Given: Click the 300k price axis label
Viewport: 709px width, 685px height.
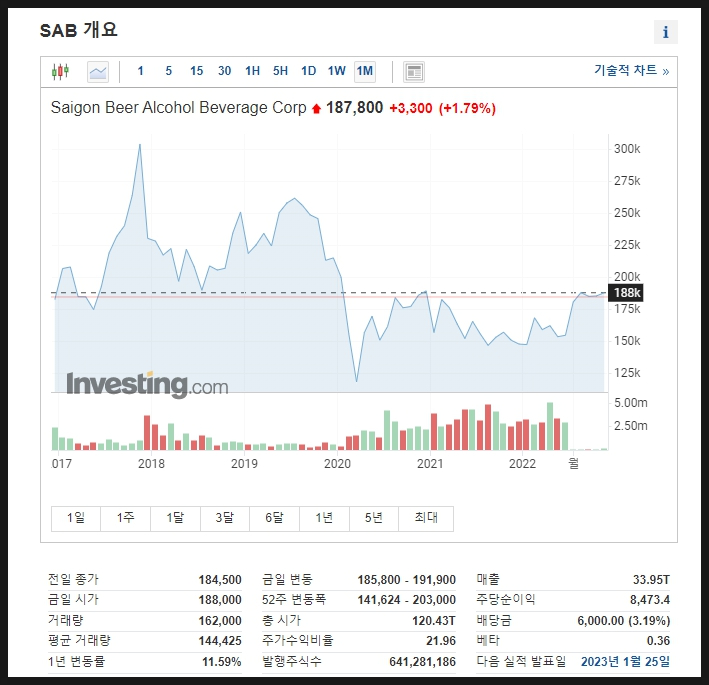Looking at the screenshot, I should [627, 149].
